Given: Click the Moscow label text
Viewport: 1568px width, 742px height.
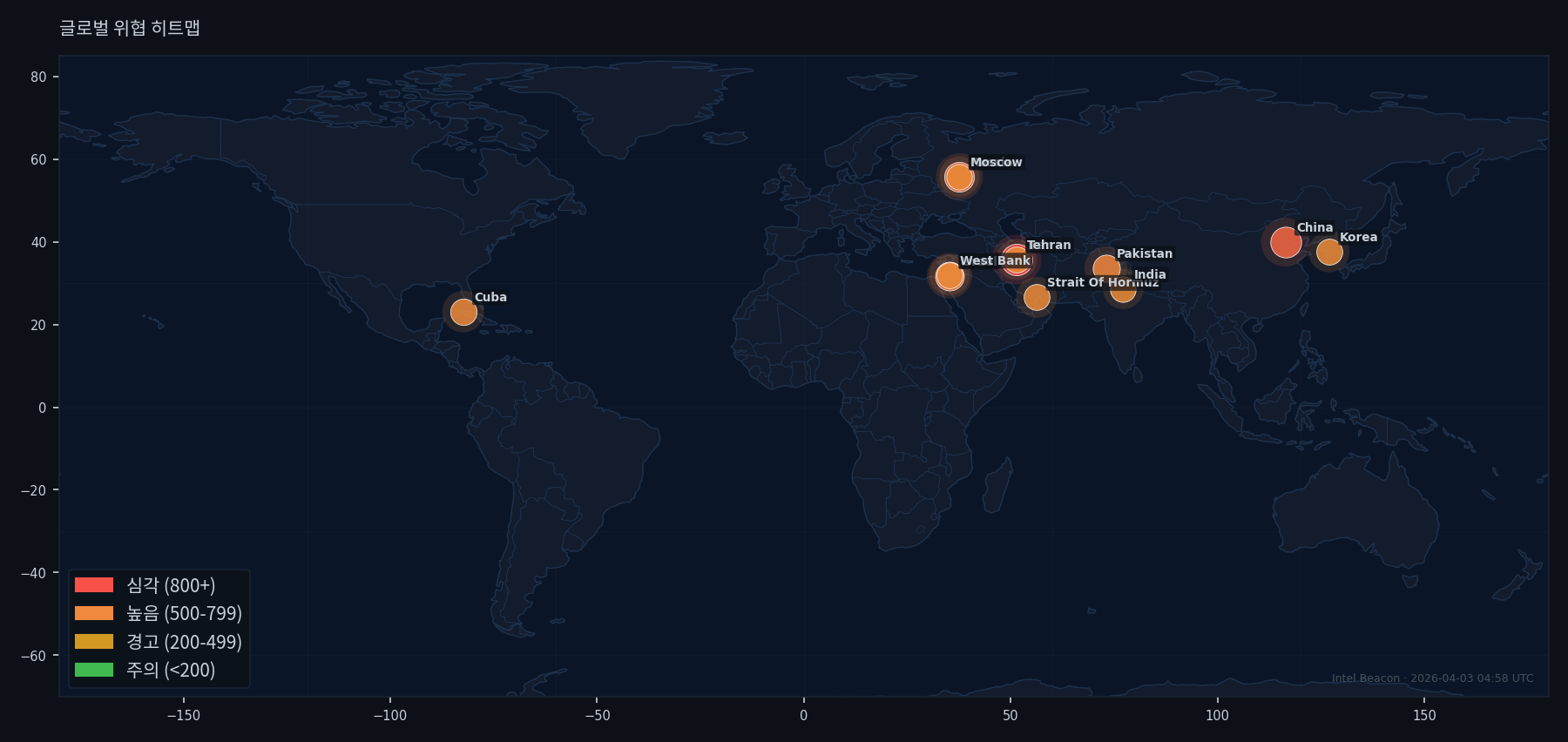Looking at the screenshot, I should pos(997,162).
